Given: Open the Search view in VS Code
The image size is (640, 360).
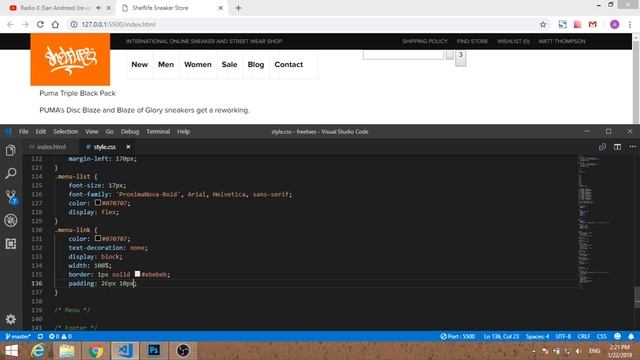Looking at the screenshot, I should pyautogui.click(x=11, y=173).
